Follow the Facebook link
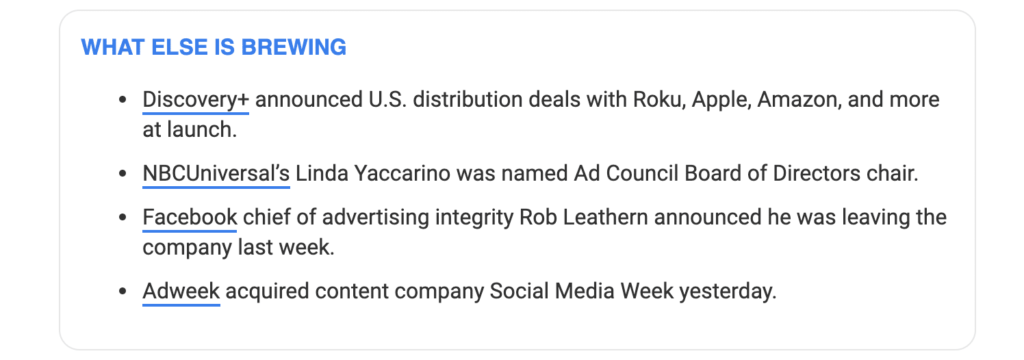The width and height of the screenshot is (1024, 360). pyautogui.click(x=189, y=217)
